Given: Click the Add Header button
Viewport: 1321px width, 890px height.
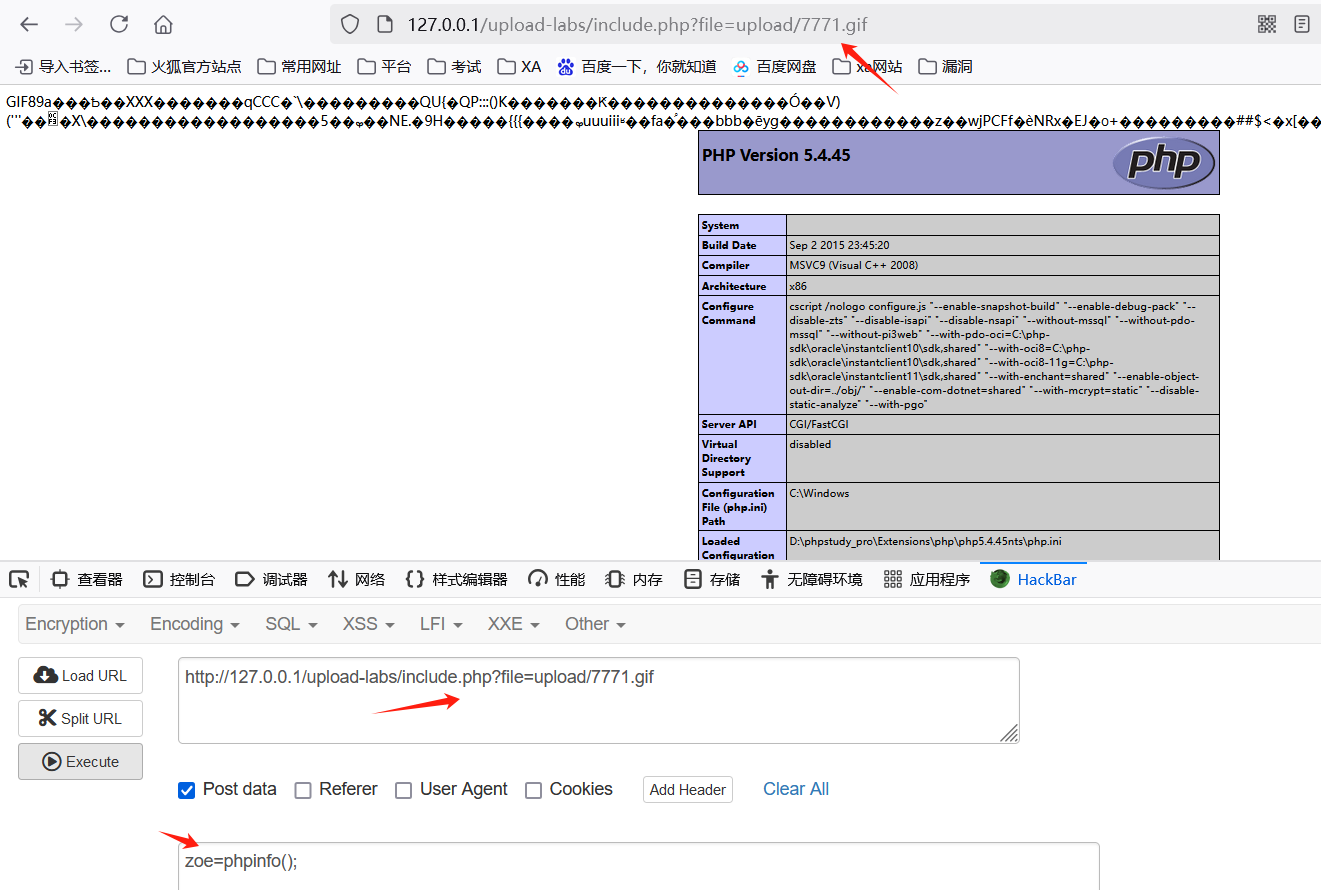Looking at the screenshot, I should [688, 790].
